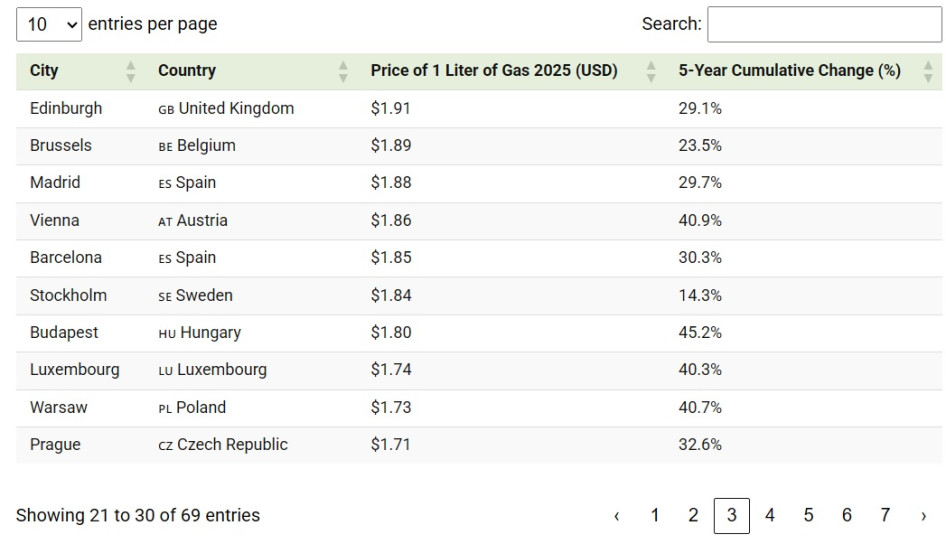946x544 pixels.
Task: Sort by 5-Year Cumulative Change icon
Action: 928,71
